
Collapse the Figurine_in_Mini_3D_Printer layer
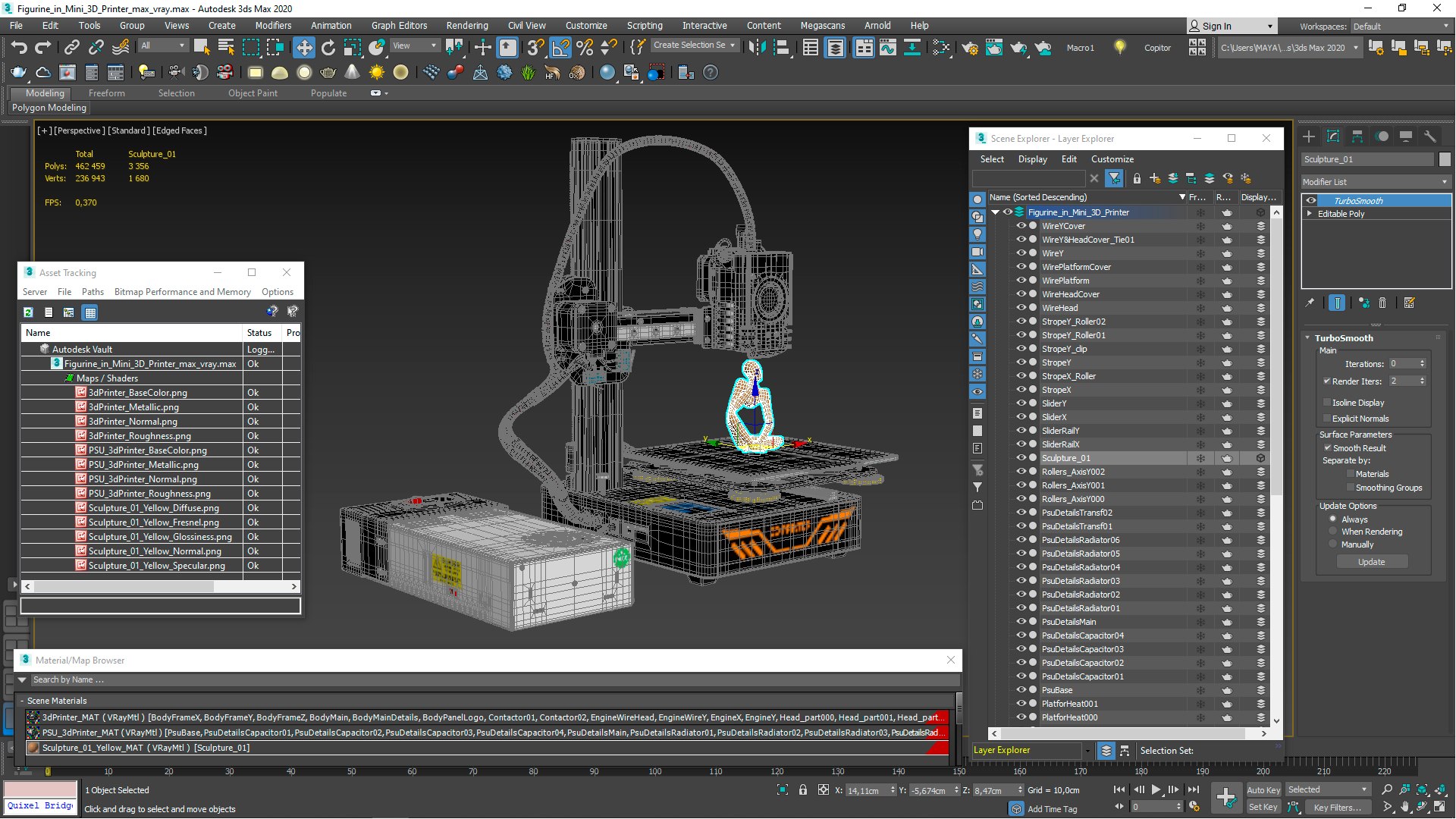(996, 212)
